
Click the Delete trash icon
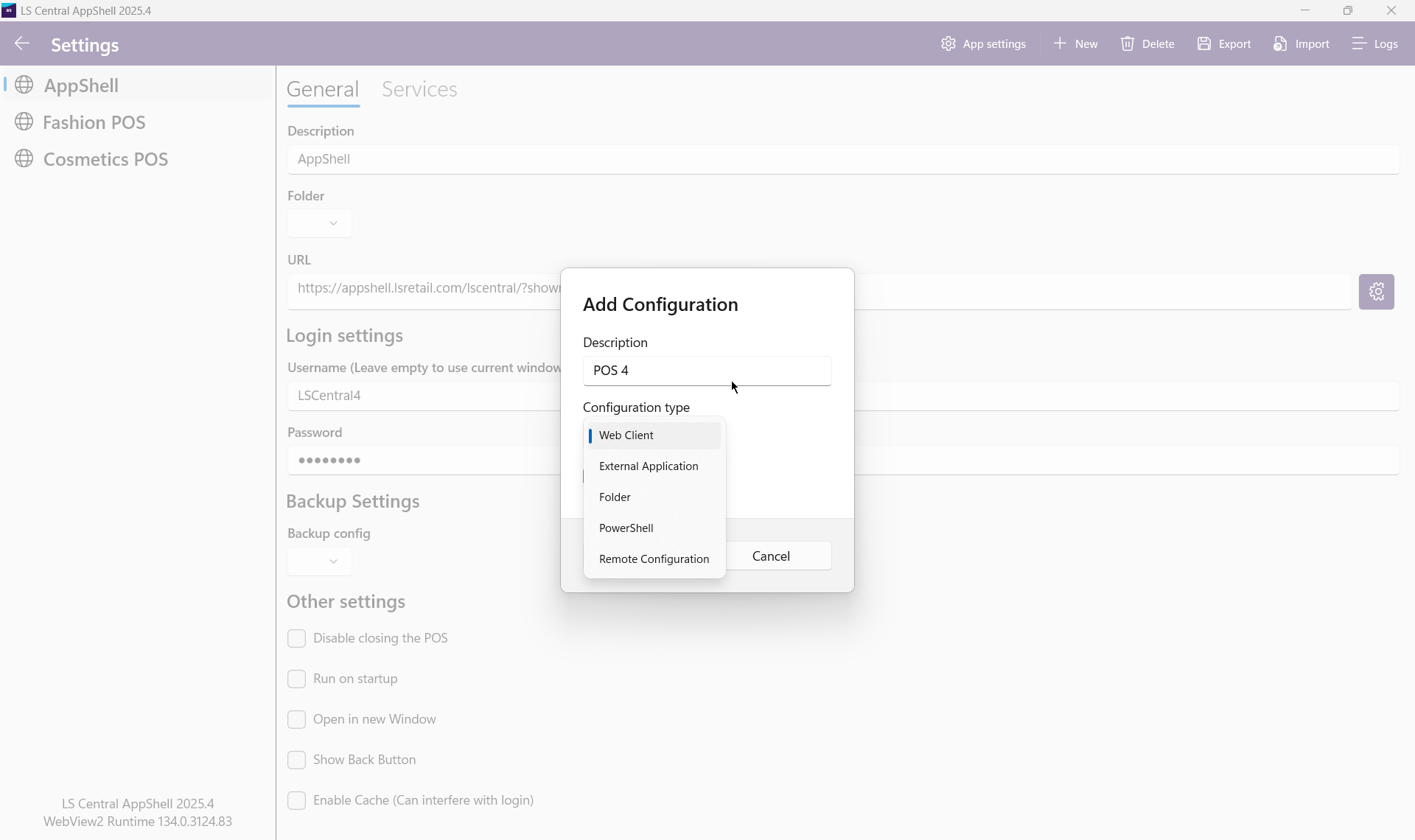[1128, 44]
